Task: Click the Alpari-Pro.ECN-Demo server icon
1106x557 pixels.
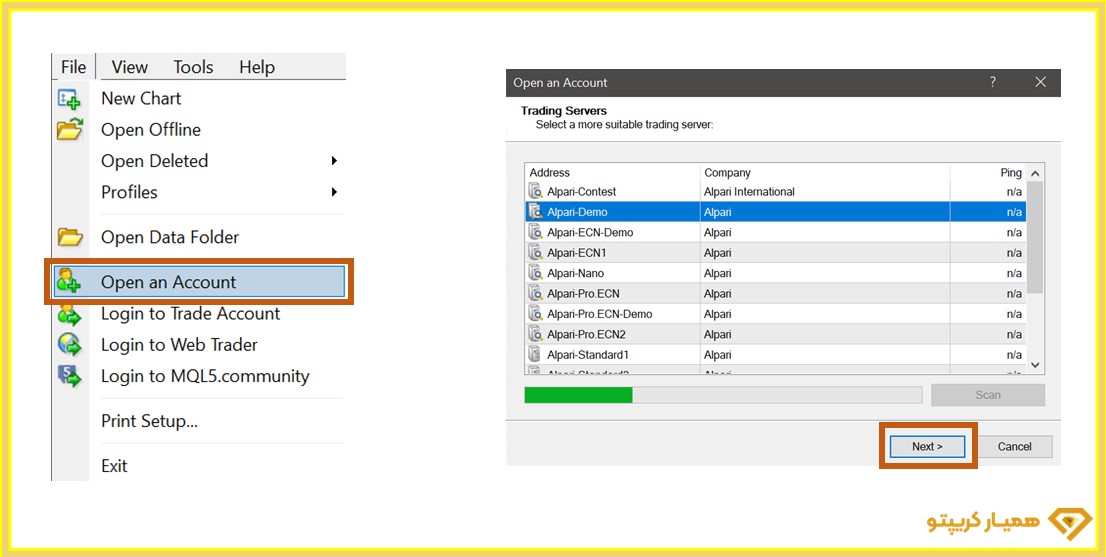Action: click(x=535, y=314)
